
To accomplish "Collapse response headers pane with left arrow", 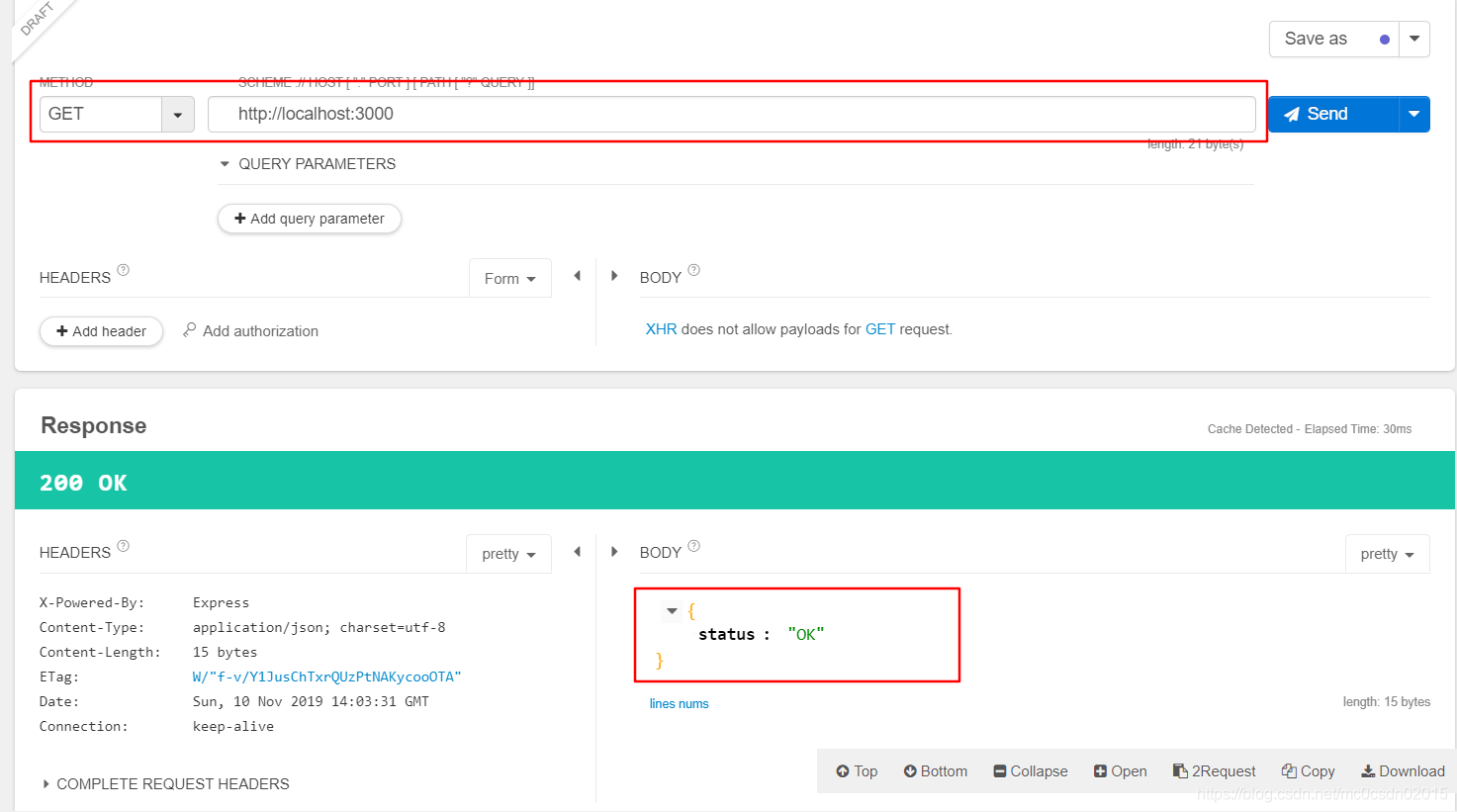I will click(x=577, y=552).
